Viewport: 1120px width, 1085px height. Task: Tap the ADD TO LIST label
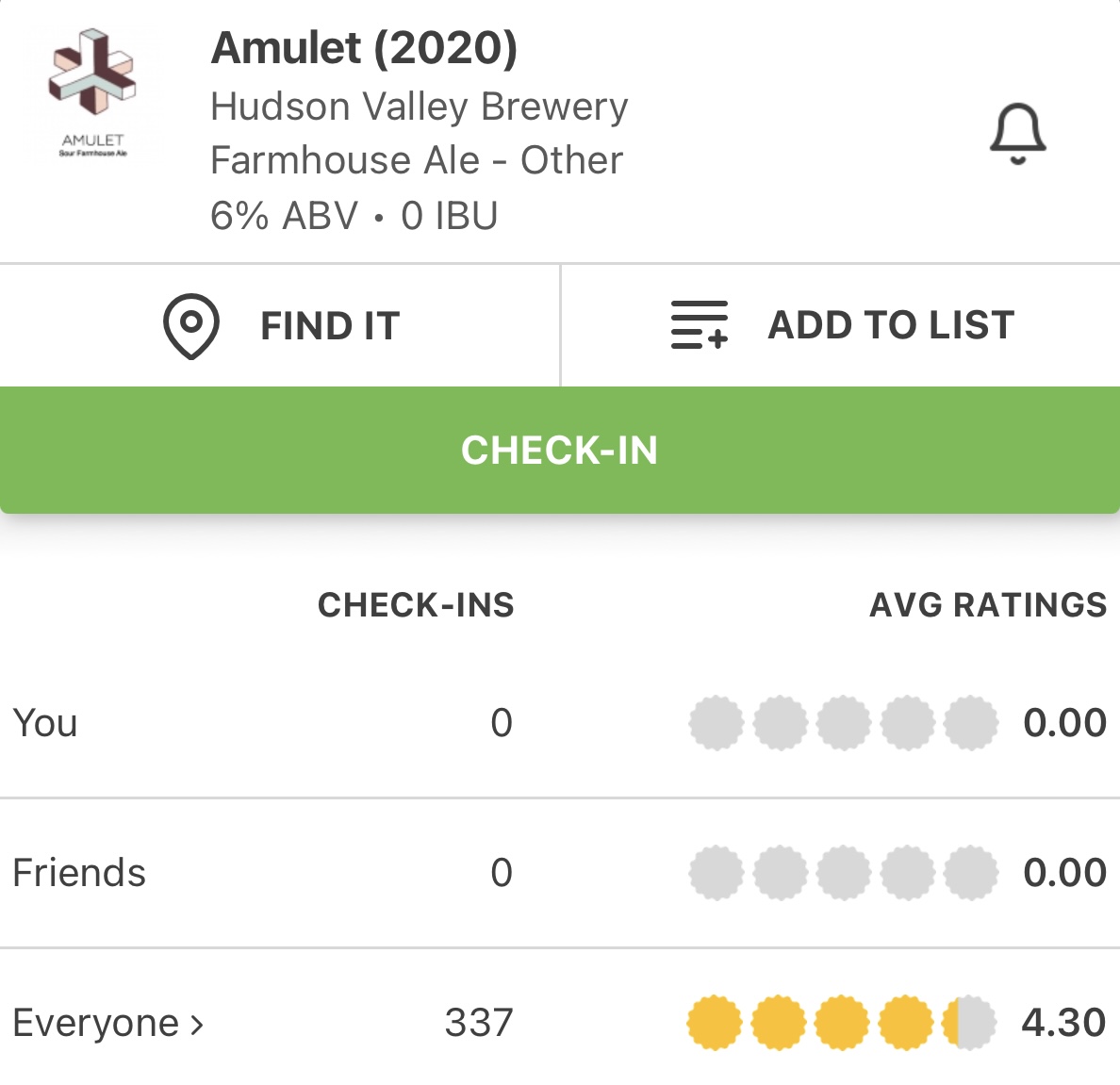click(x=891, y=325)
